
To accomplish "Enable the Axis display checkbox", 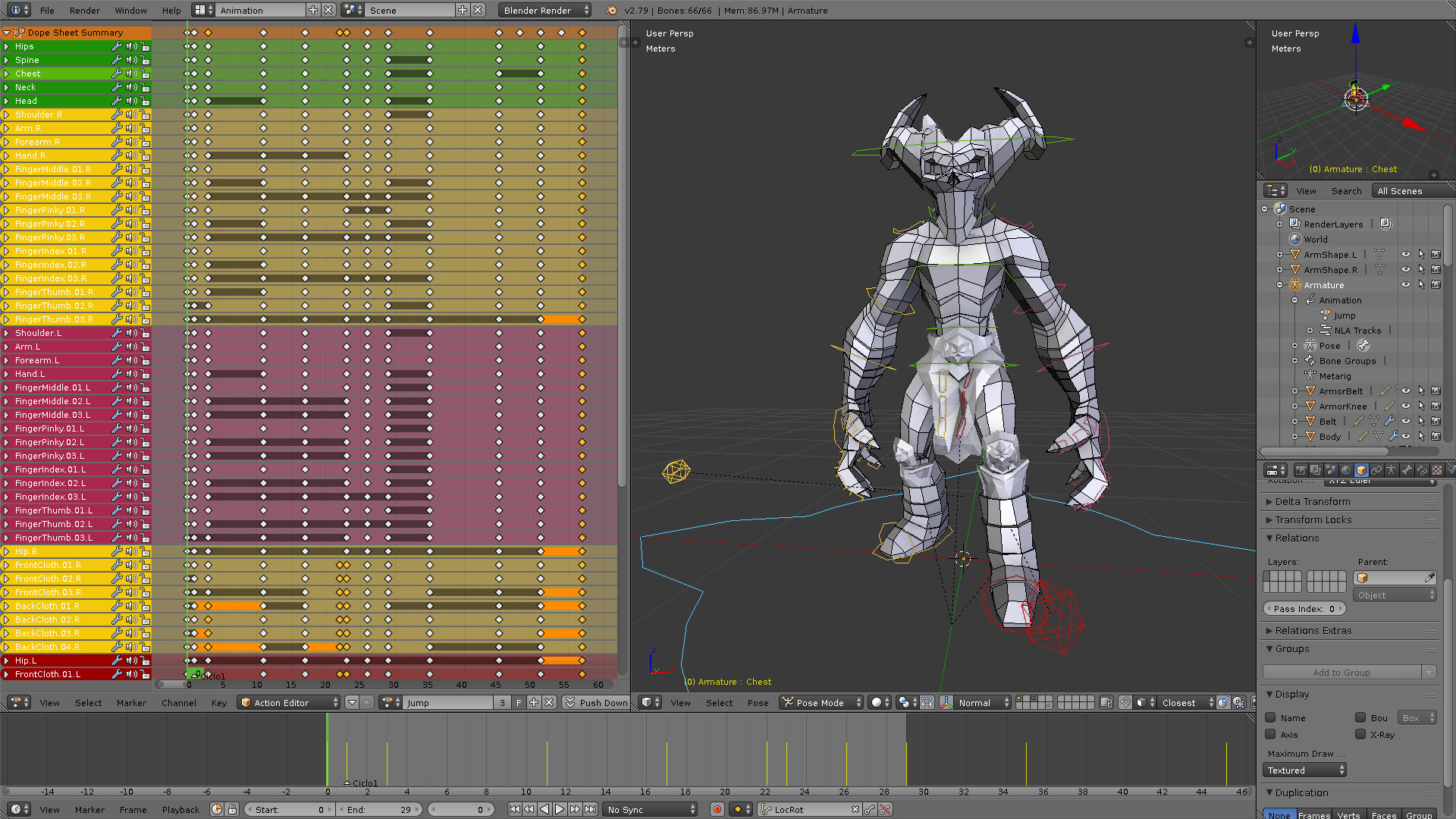I will (x=1271, y=734).
